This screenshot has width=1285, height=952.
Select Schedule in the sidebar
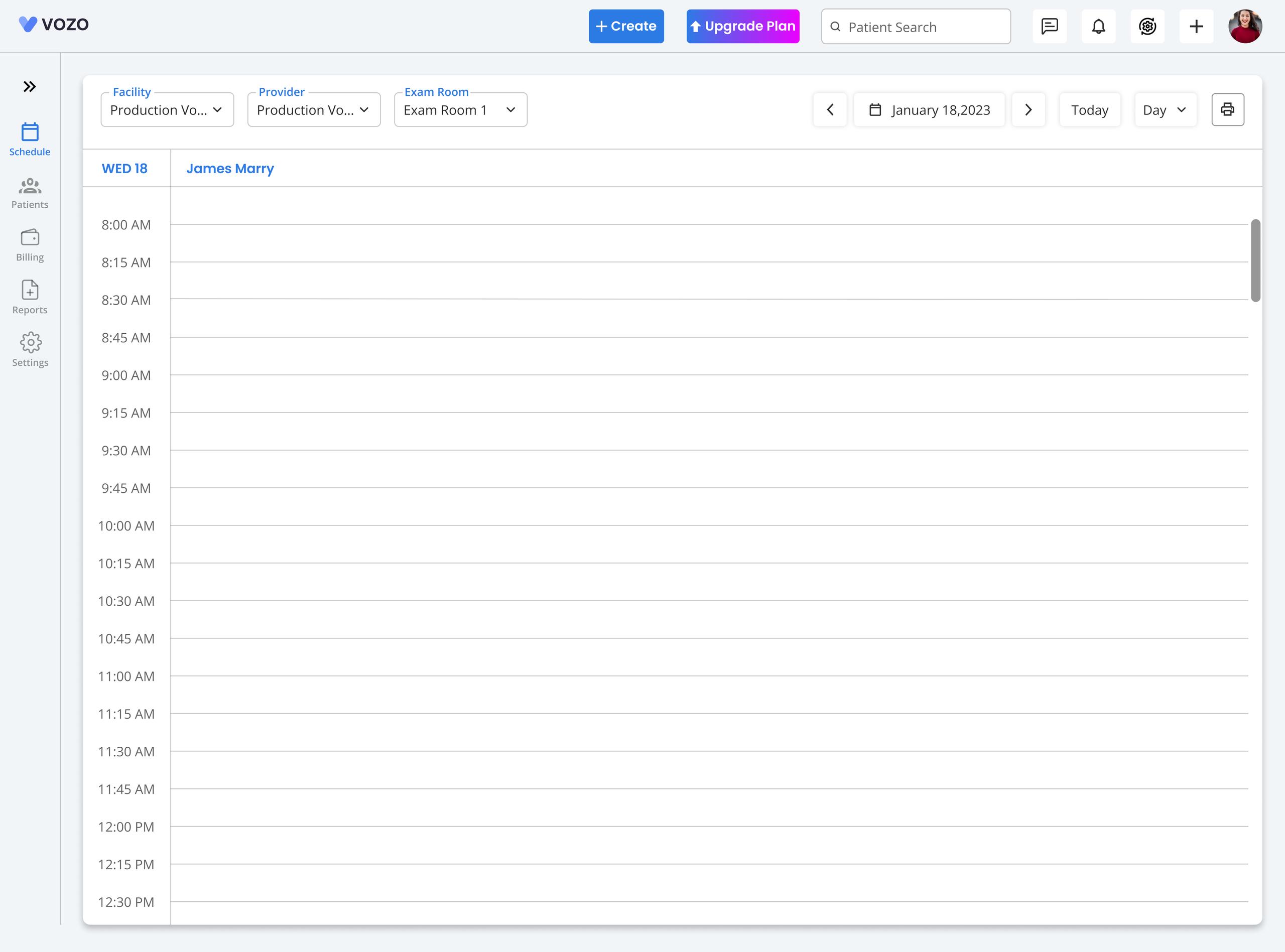click(30, 140)
